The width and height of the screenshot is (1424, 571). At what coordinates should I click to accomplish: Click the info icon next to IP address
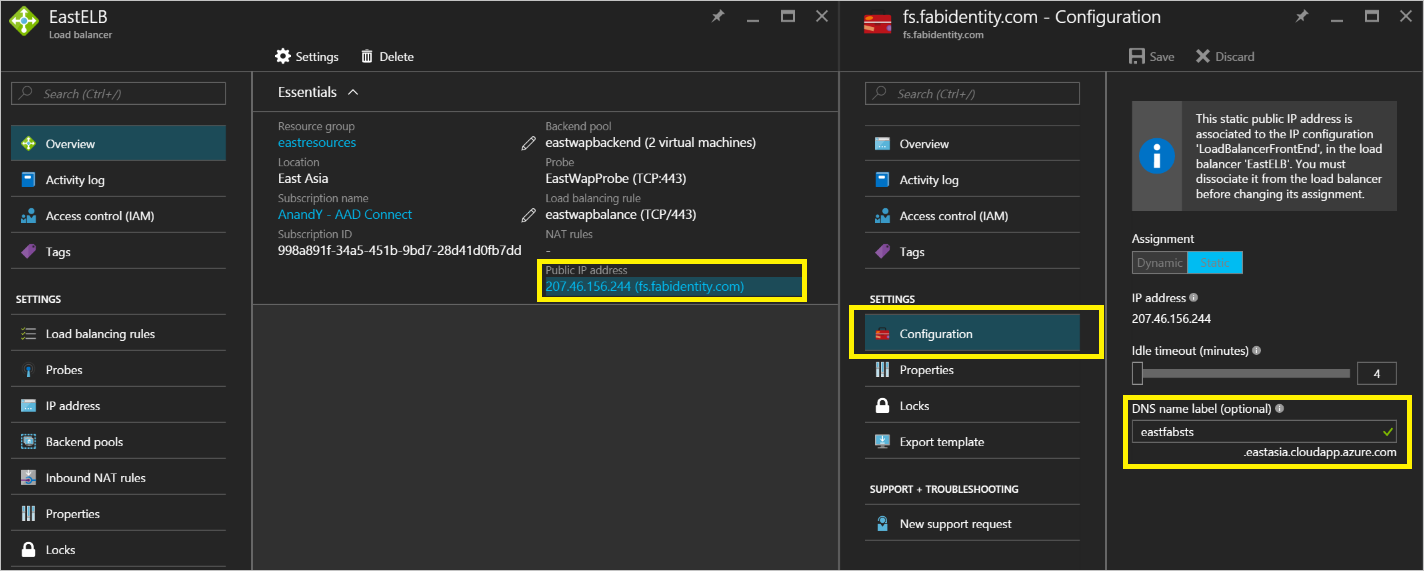(x=1193, y=298)
